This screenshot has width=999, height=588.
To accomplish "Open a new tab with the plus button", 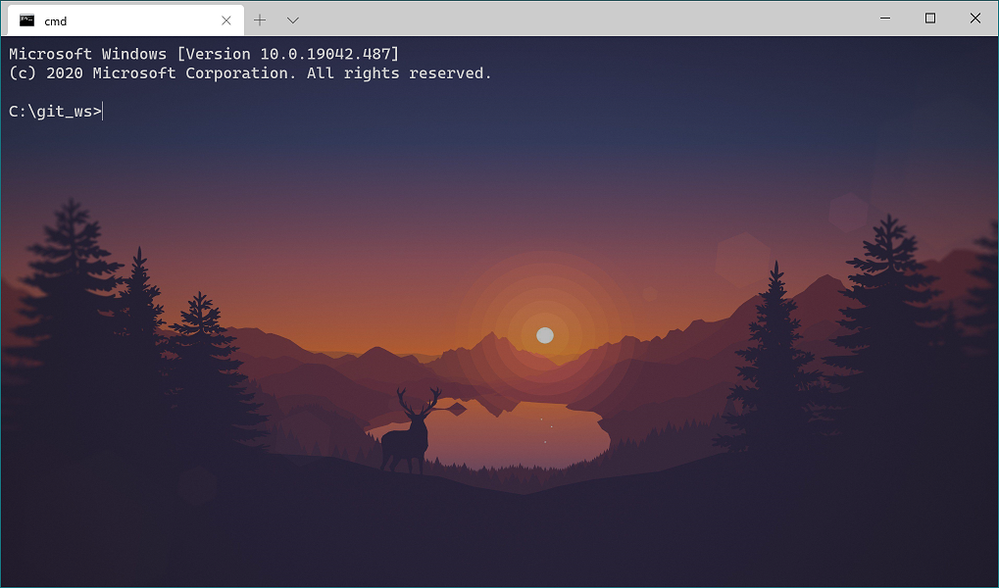I will coord(259,20).
